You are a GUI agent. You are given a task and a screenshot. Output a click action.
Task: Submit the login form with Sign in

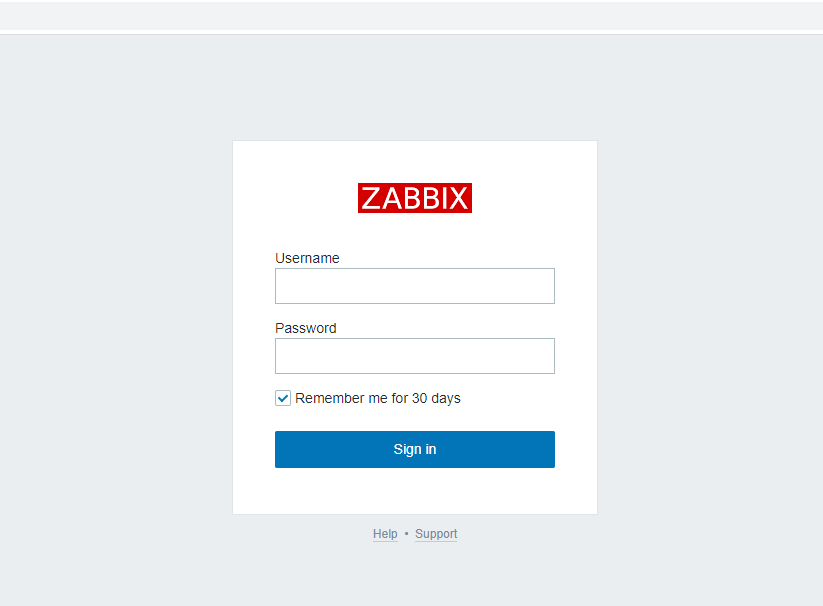click(414, 449)
